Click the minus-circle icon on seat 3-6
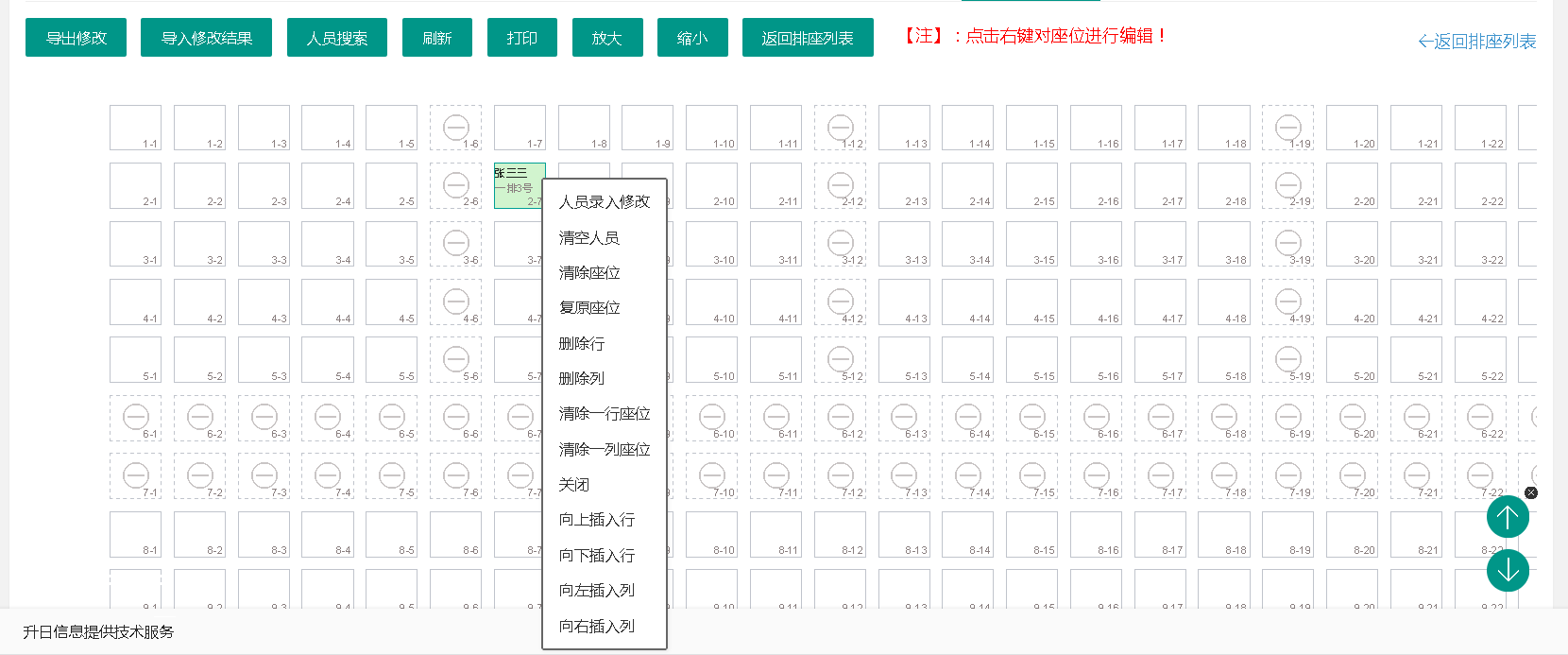The image size is (1568, 655). pyautogui.click(x=456, y=243)
